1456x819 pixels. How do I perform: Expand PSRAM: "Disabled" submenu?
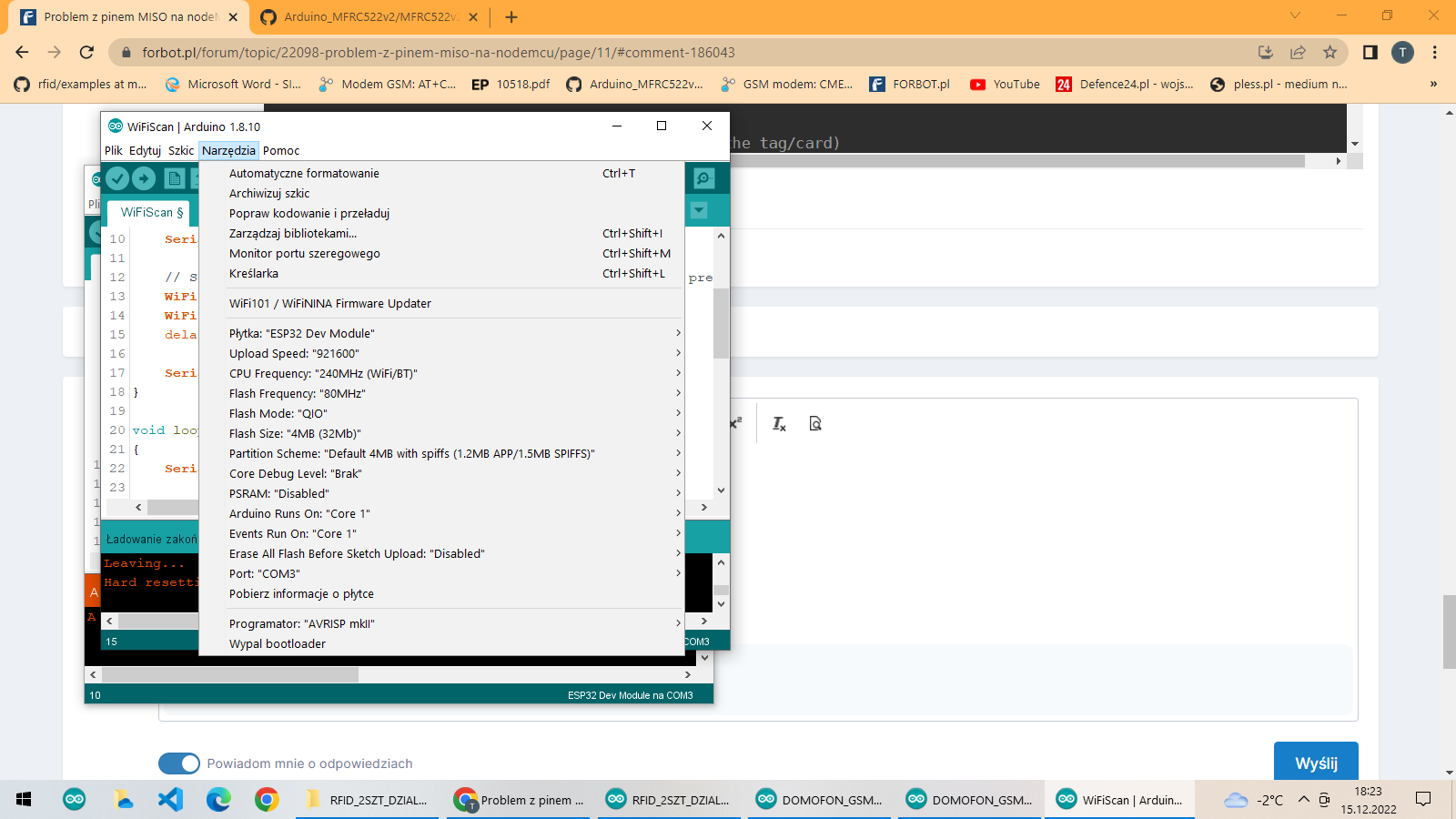point(441,493)
